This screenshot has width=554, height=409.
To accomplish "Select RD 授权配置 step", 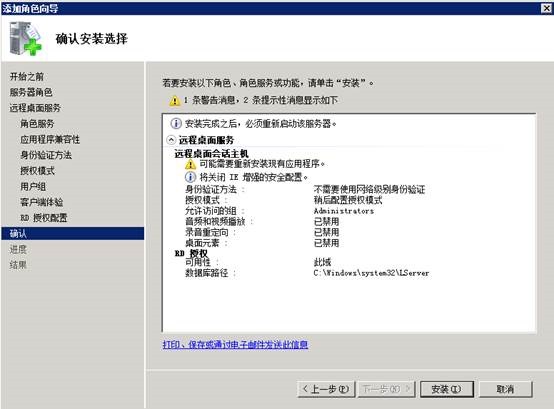I will tap(43, 218).
